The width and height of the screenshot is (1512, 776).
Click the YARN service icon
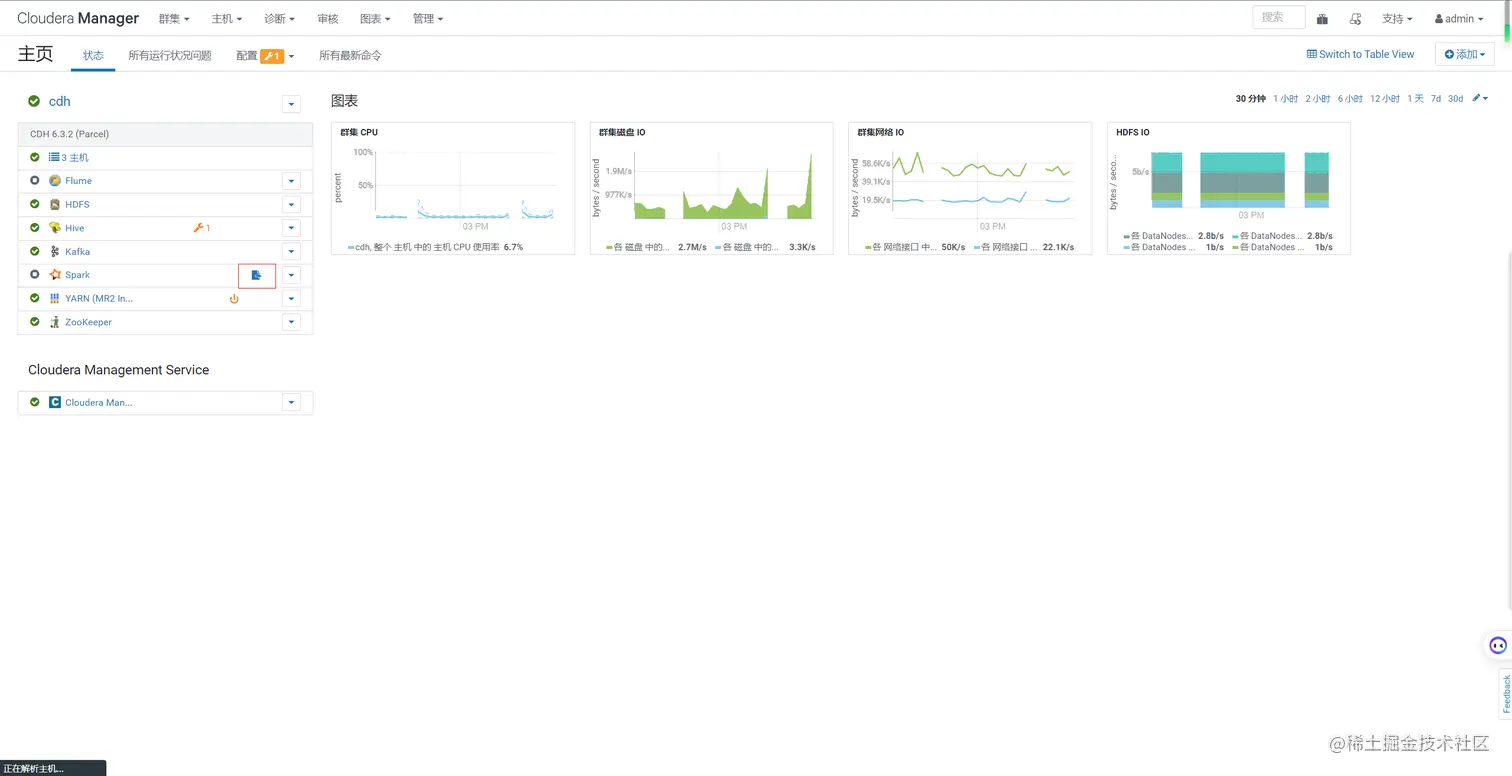pyautogui.click(x=55, y=298)
